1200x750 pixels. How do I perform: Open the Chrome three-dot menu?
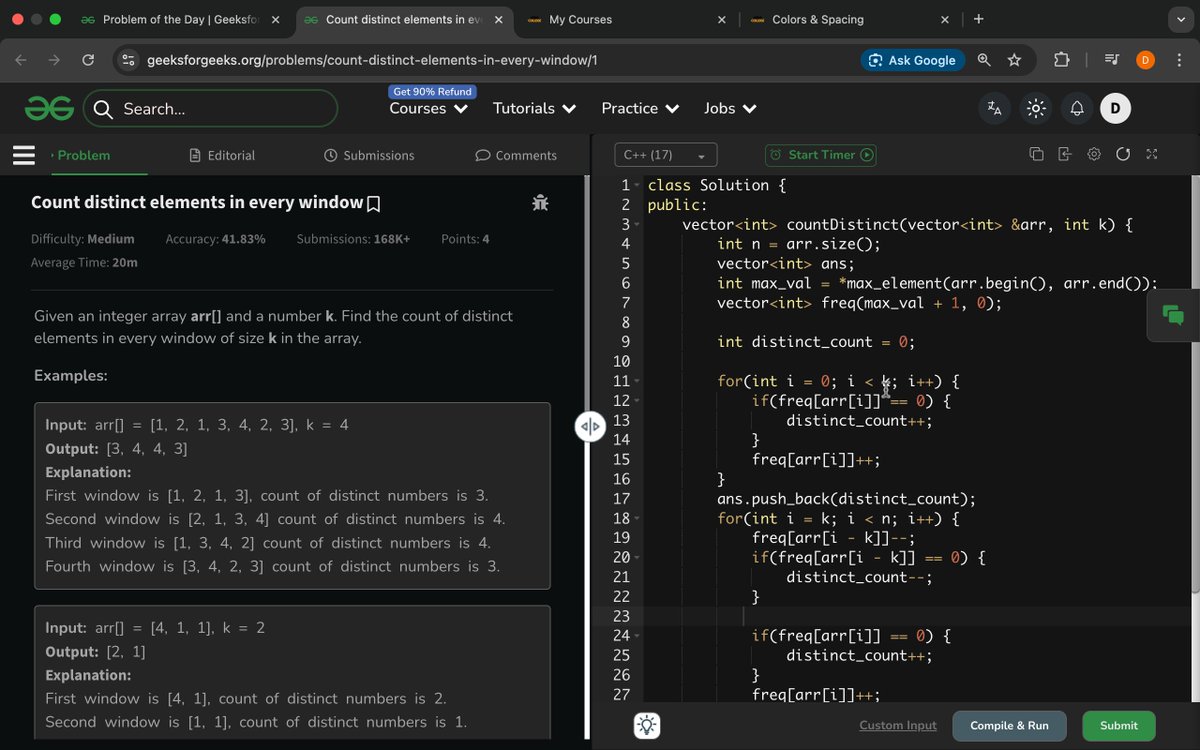pos(1180,60)
